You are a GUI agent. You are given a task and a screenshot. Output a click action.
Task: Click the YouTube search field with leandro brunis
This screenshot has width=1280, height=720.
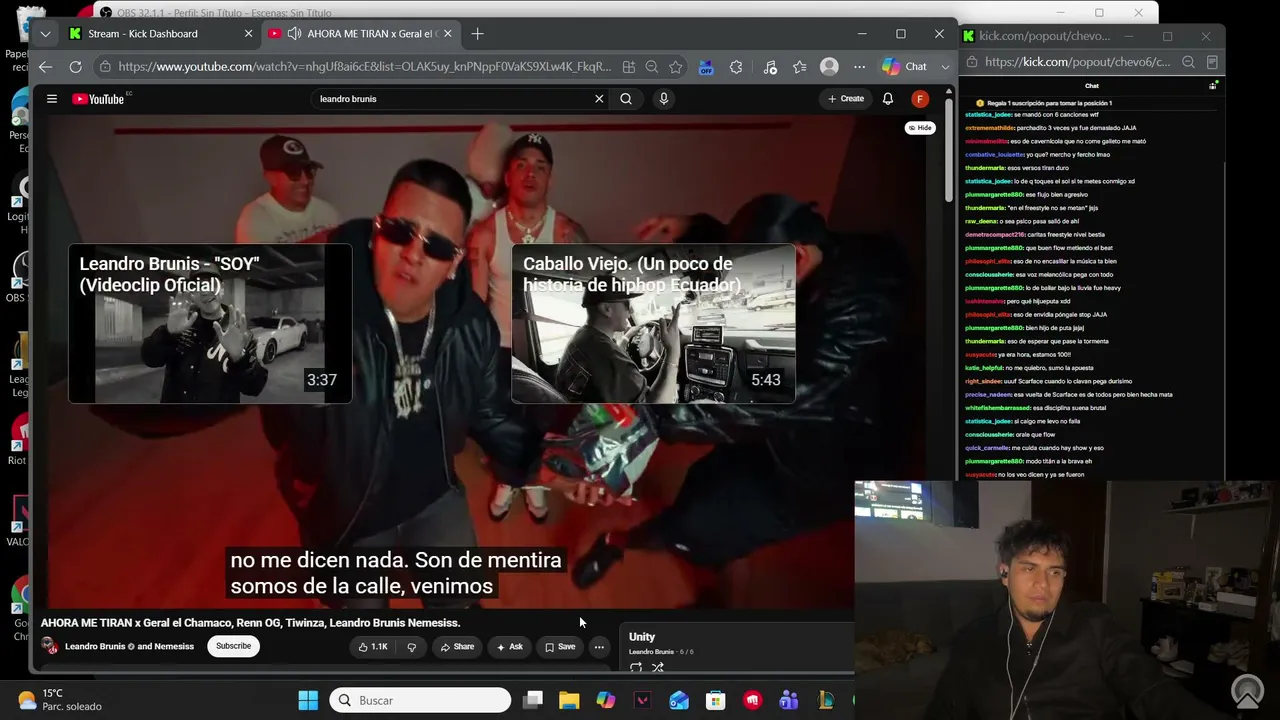coord(450,99)
